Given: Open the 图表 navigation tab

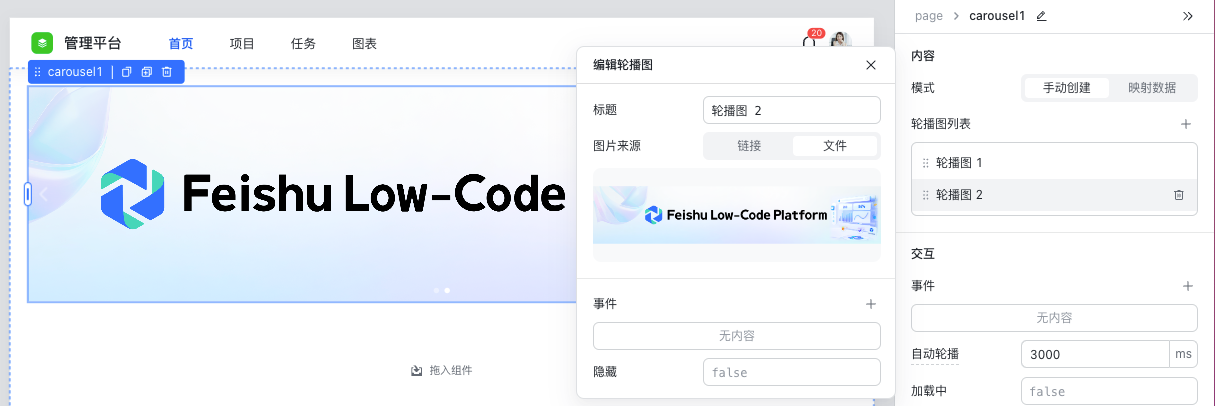Looking at the screenshot, I should 365,44.
